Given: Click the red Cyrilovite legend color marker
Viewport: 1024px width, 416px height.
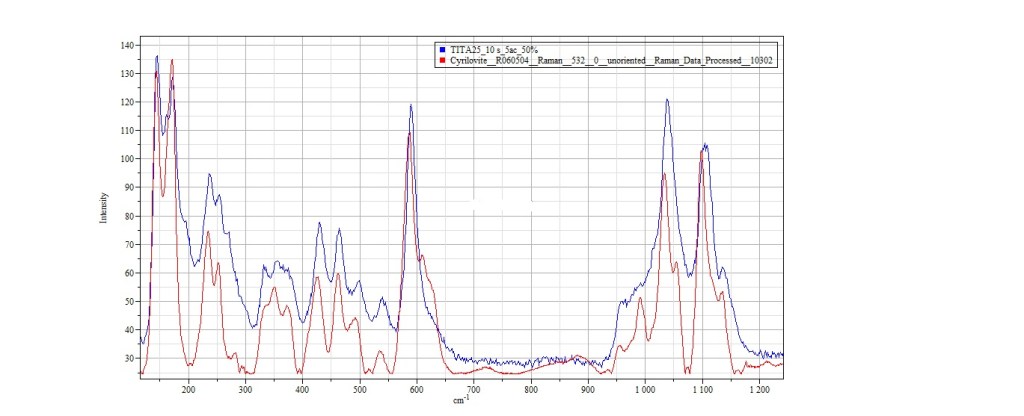Looking at the screenshot, I should (441, 61).
